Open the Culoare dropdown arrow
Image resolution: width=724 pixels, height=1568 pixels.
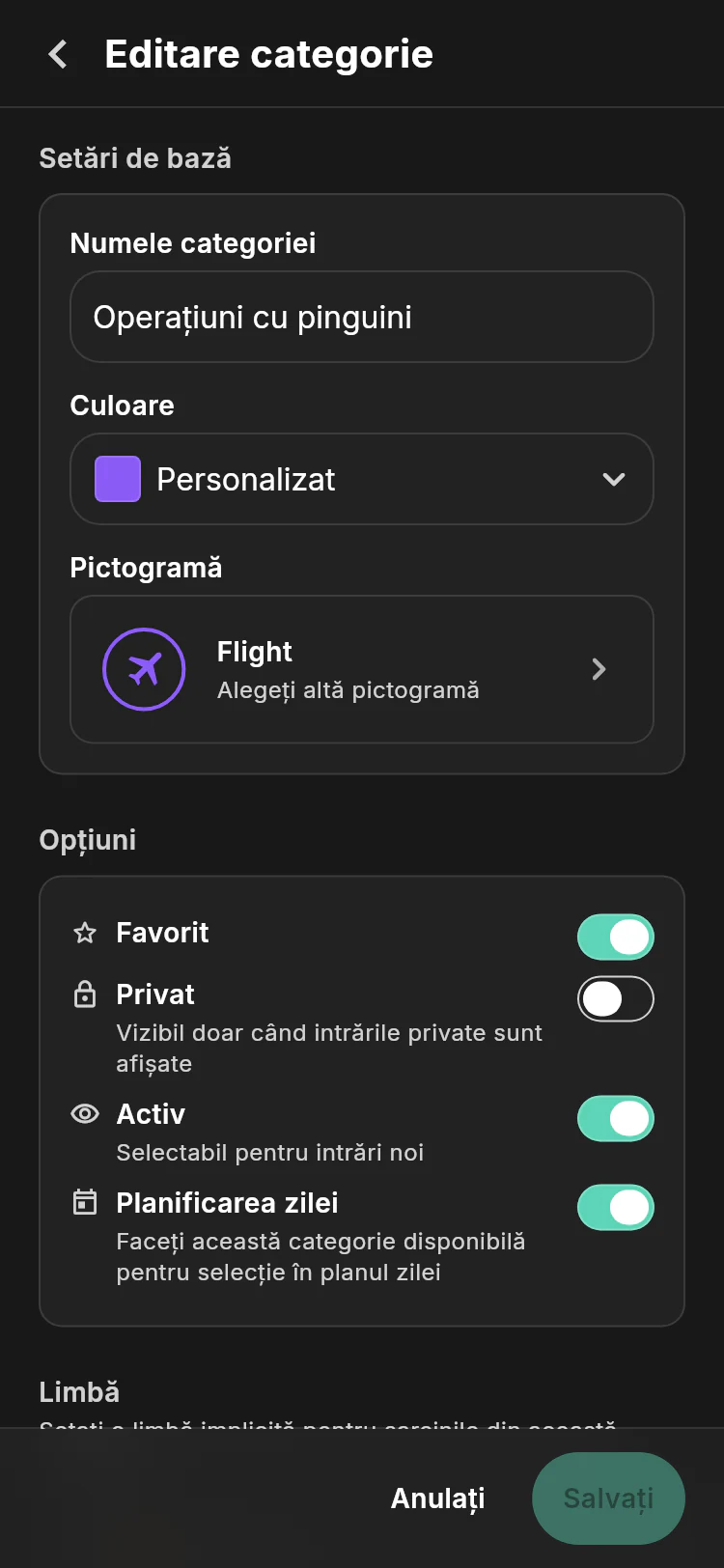(x=614, y=479)
